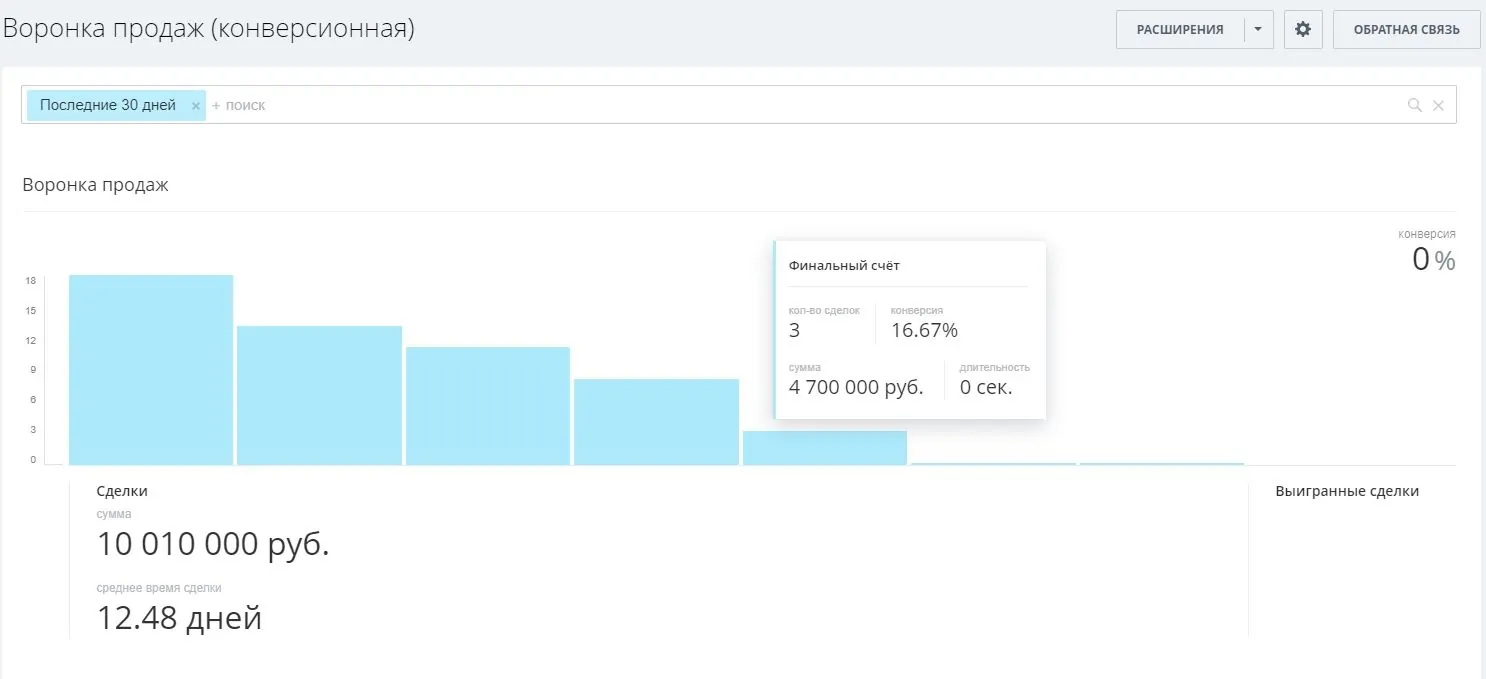Viewport: 1486px width, 679px height.
Task: Open ОБРАТНАЯ СВЯЗЬ feedback button
Action: pyautogui.click(x=1406, y=30)
